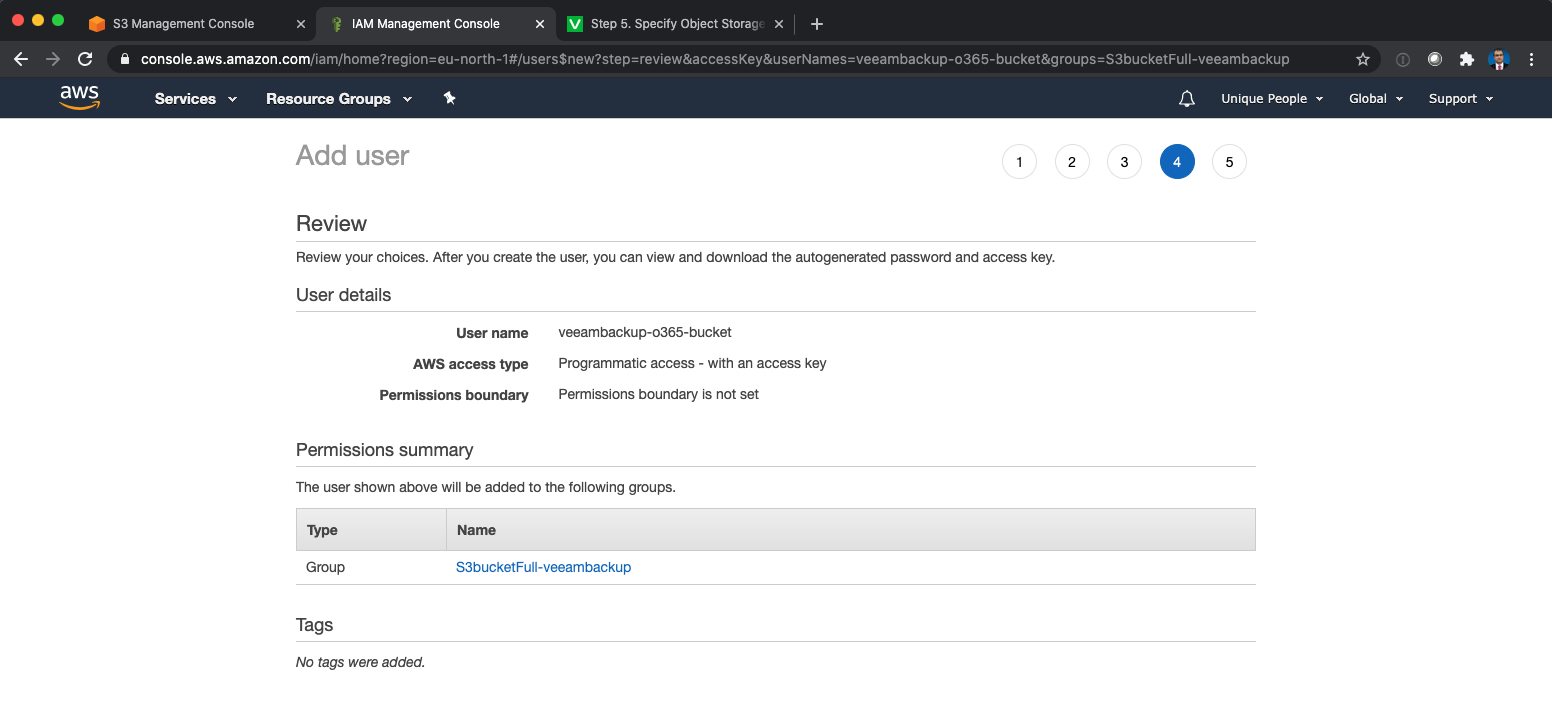1552x724 pixels.
Task: Click the info circle icon in address bar area
Action: pos(1403,59)
